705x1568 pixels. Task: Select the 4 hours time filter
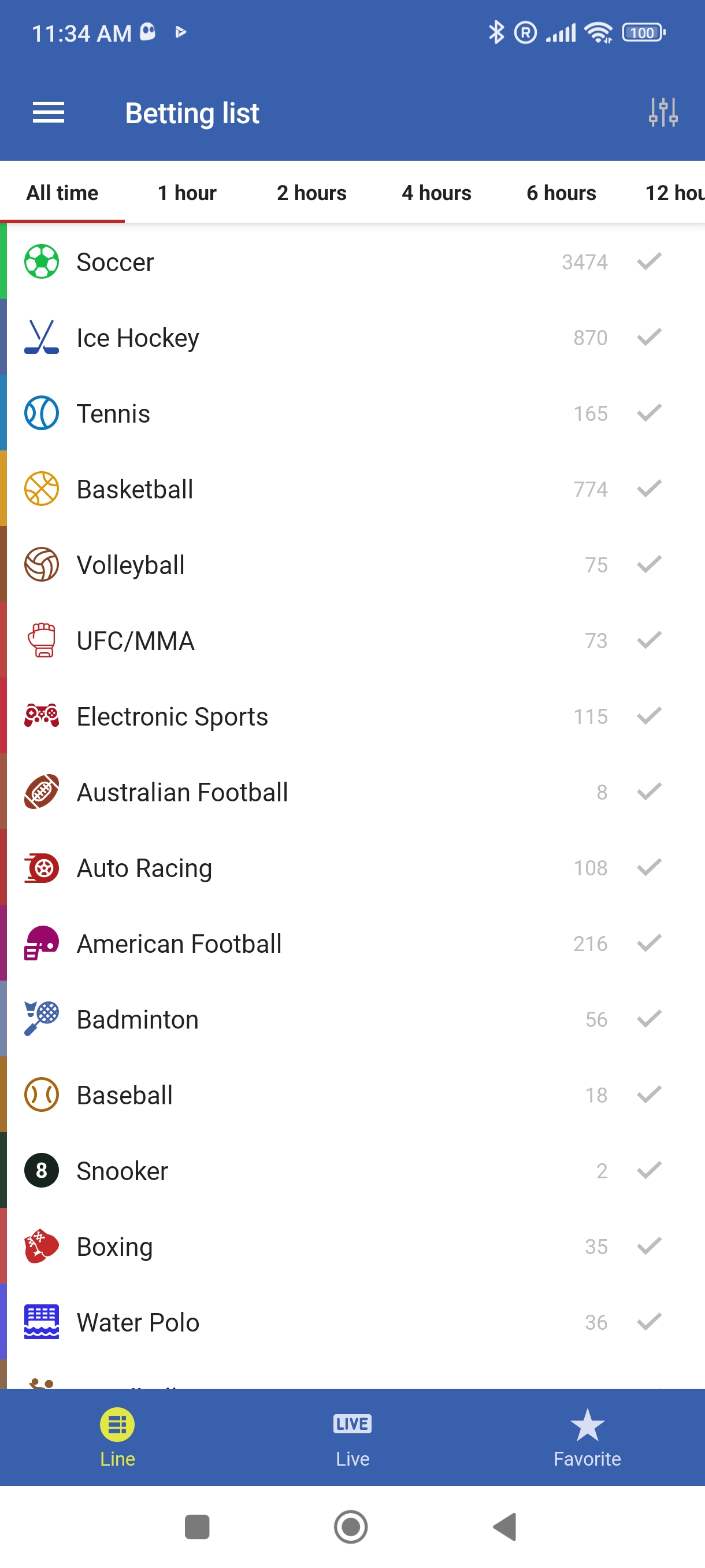[436, 193]
